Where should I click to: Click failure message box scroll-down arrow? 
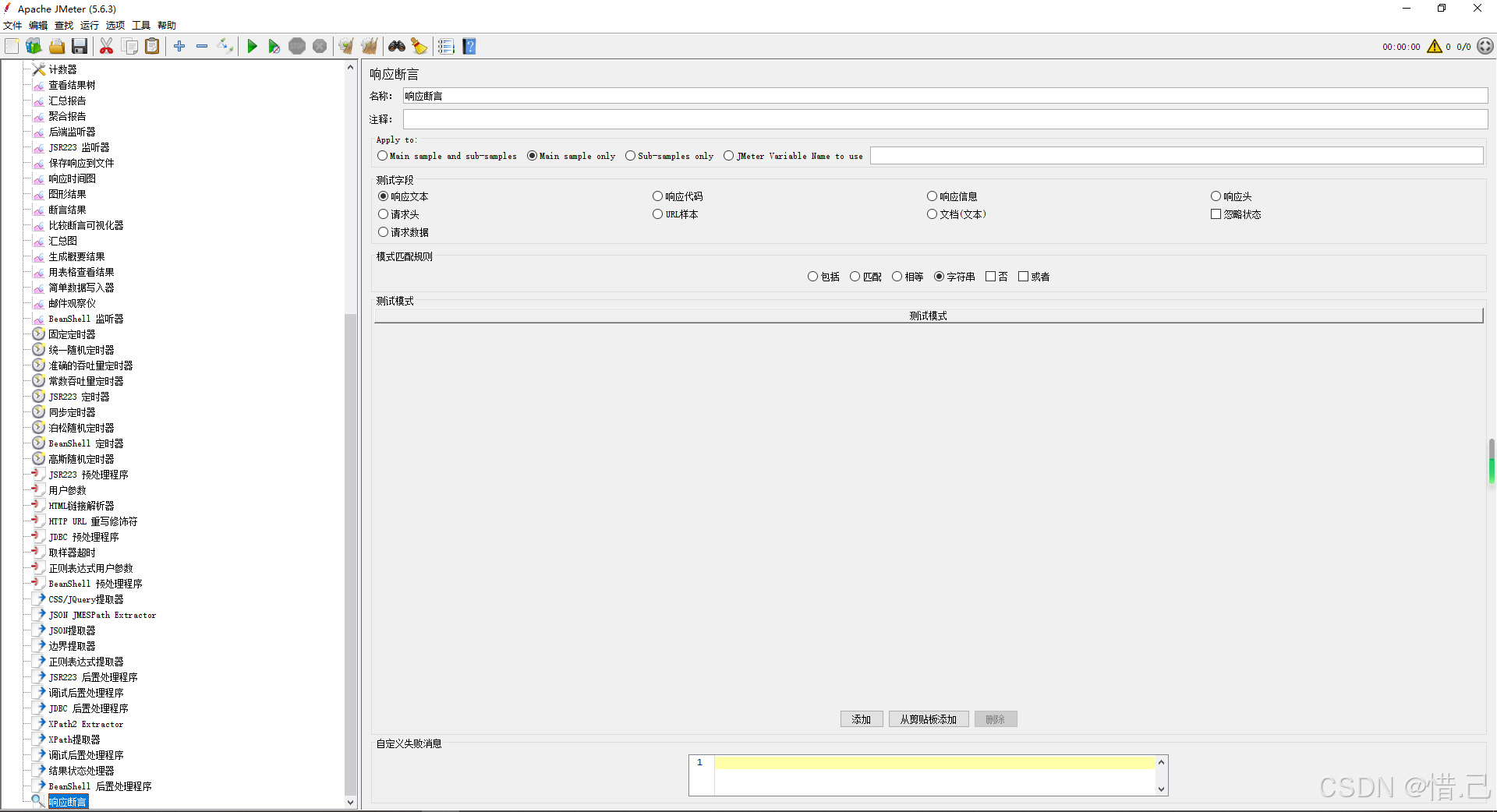click(1162, 789)
